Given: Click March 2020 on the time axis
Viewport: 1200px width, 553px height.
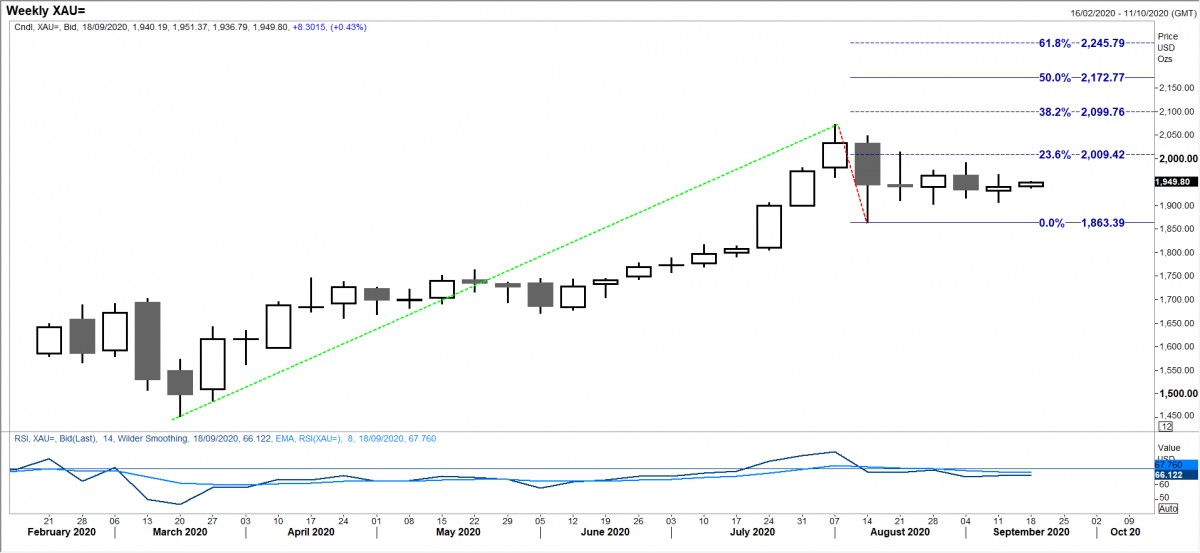Looking at the screenshot, I should pos(180,534).
